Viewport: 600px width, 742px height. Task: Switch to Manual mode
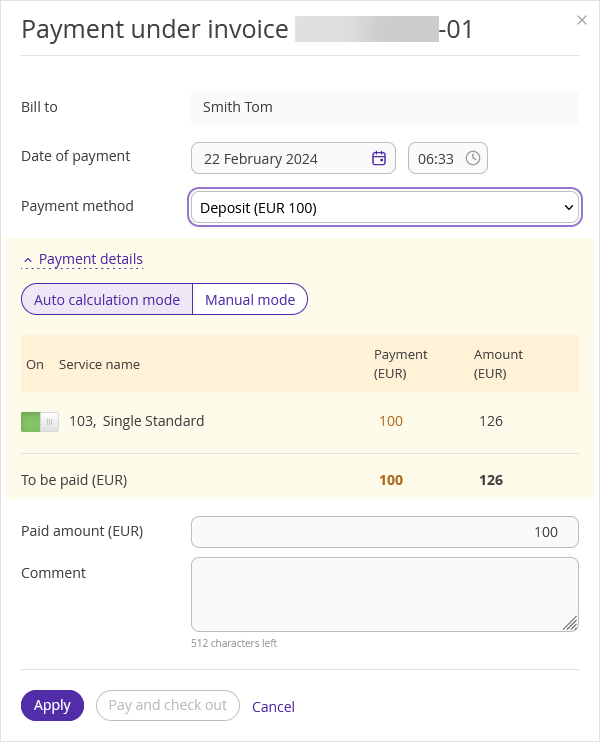(x=250, y=300)
